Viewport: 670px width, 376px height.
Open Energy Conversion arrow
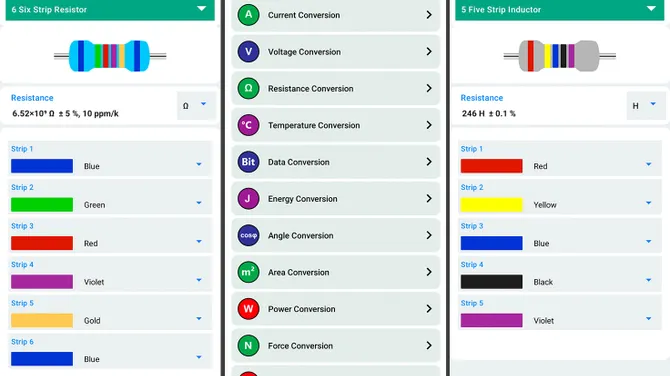pyautogui.click(x=429, y=199)
